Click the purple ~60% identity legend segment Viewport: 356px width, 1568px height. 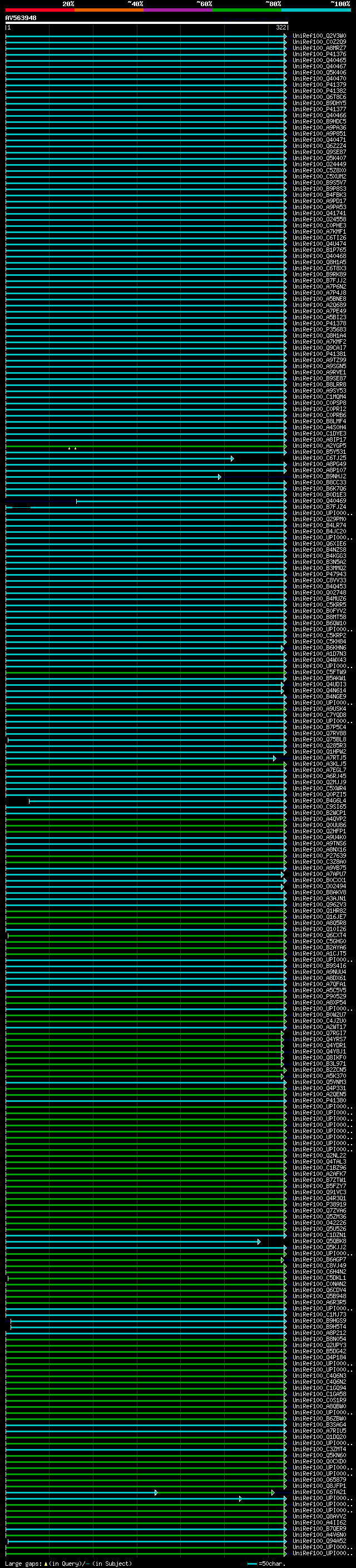[179, 10]
